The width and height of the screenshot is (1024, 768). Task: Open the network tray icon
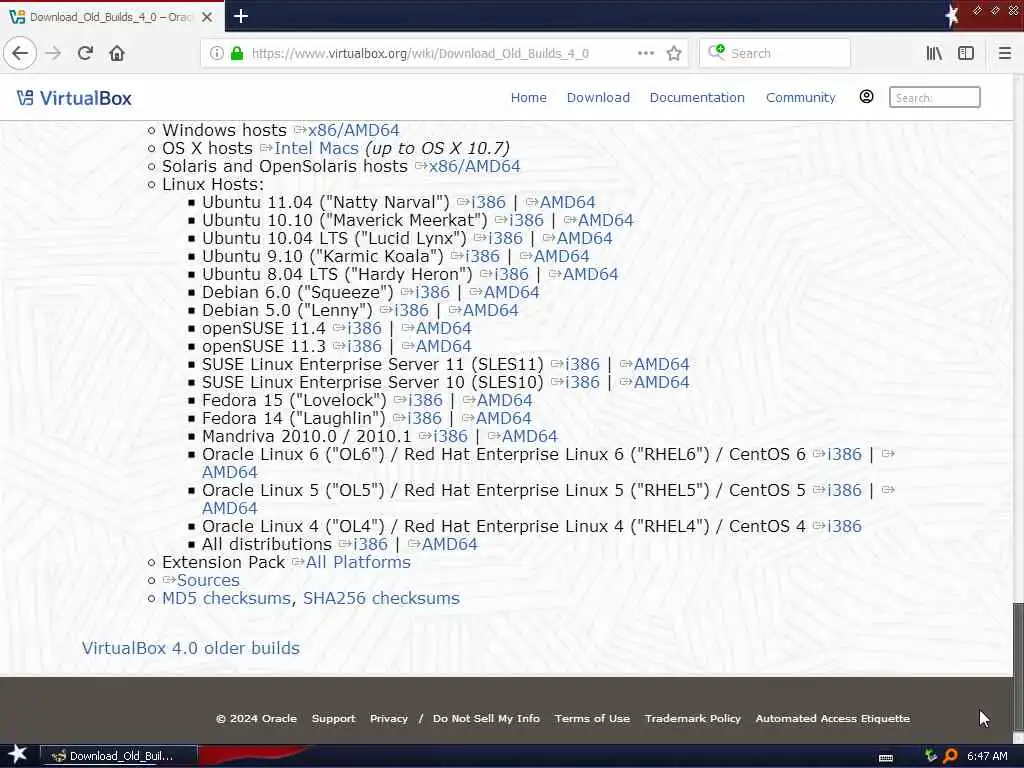pos(931,756)
